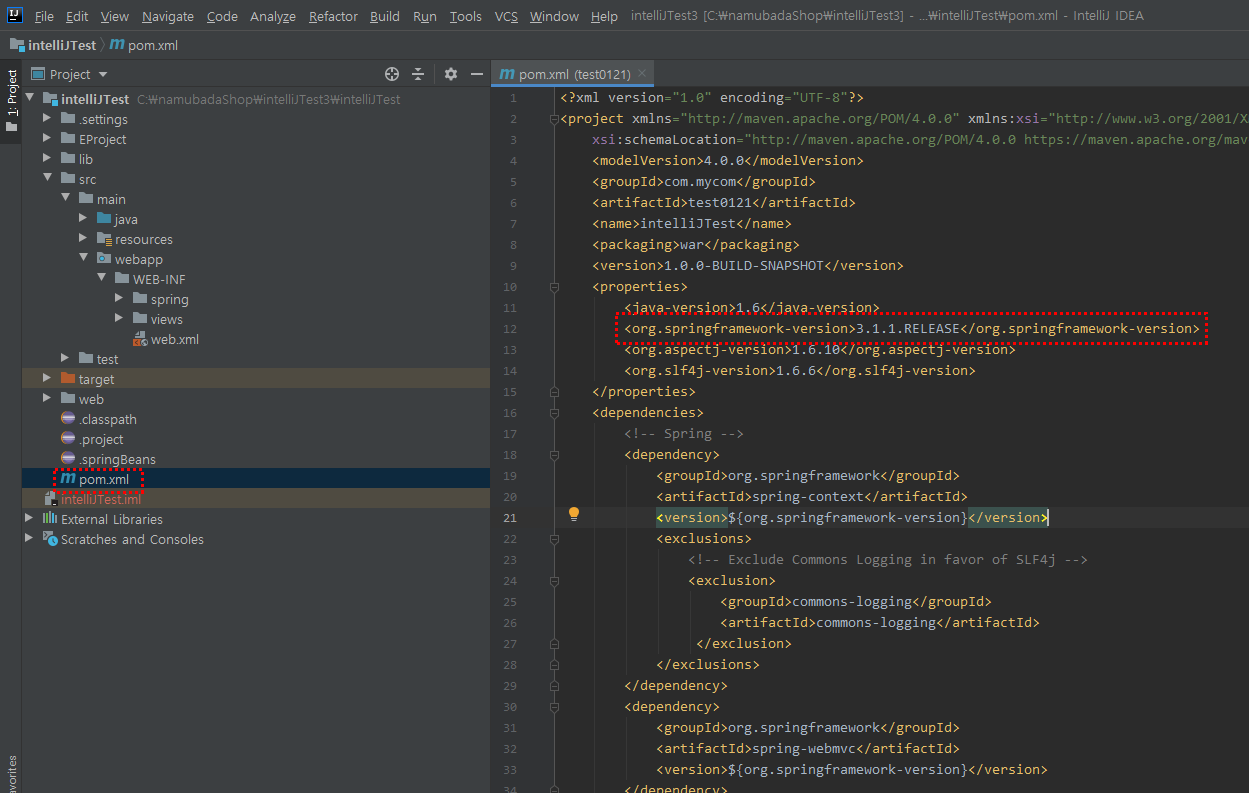Hide the Project panel with the minus icon

coord(477,74)
